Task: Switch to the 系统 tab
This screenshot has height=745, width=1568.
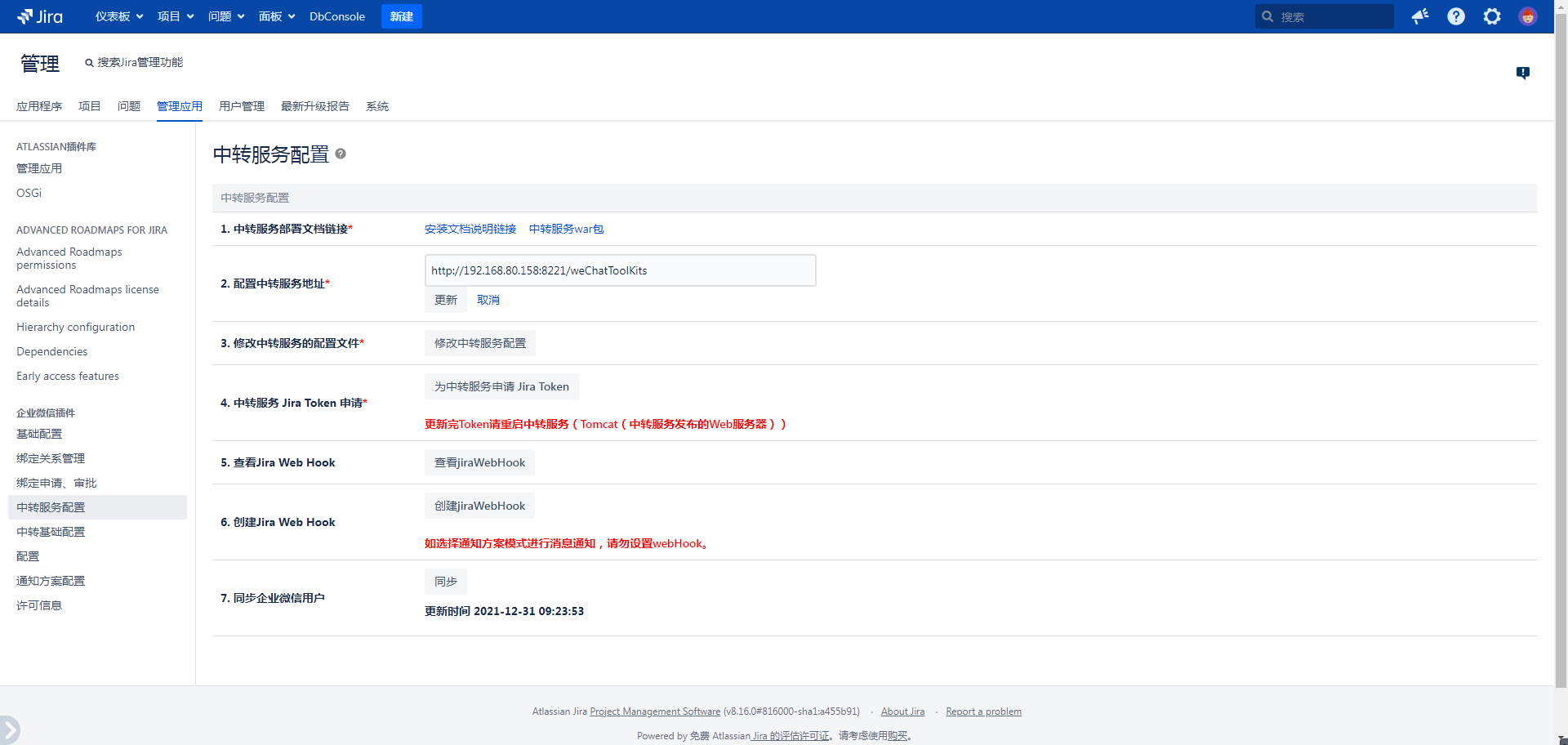Action: pyautogui.click(x=377, y=106)
